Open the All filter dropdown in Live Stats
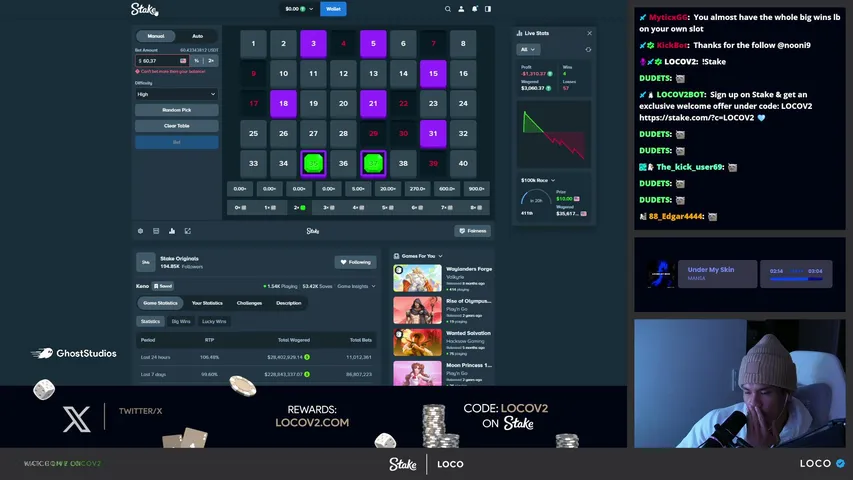Viewport: 853px width, 480px height. pos(528,50)
